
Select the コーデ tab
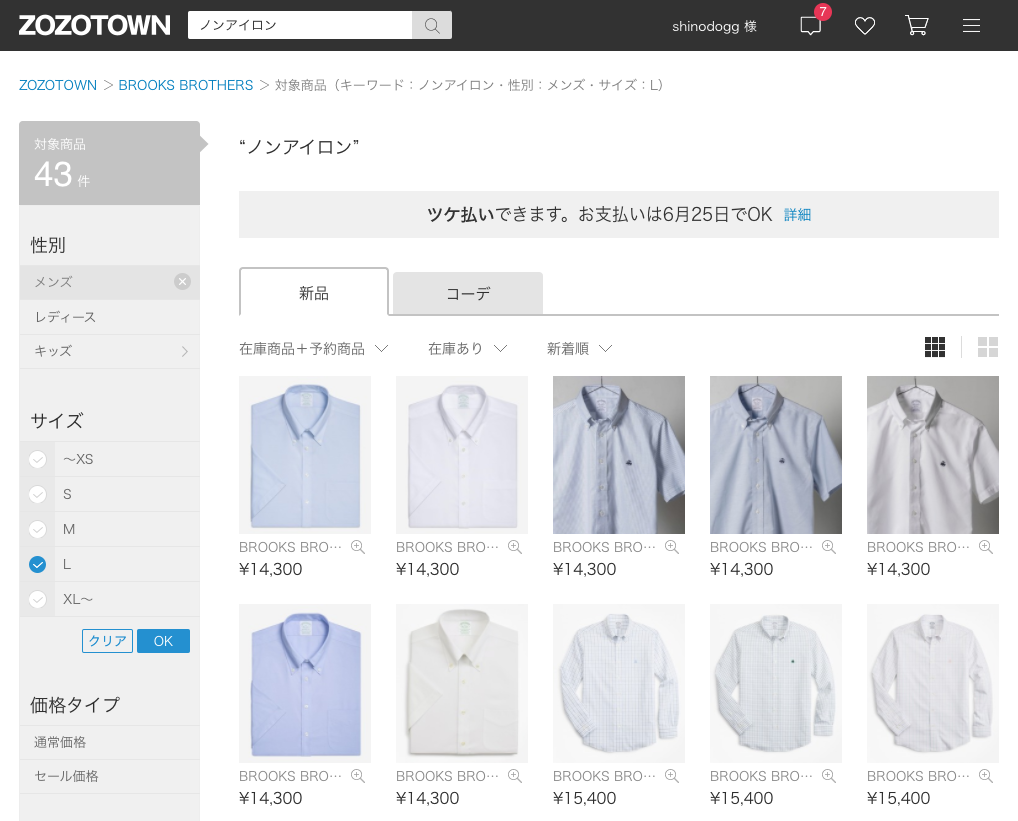click(x=468, y=293)
